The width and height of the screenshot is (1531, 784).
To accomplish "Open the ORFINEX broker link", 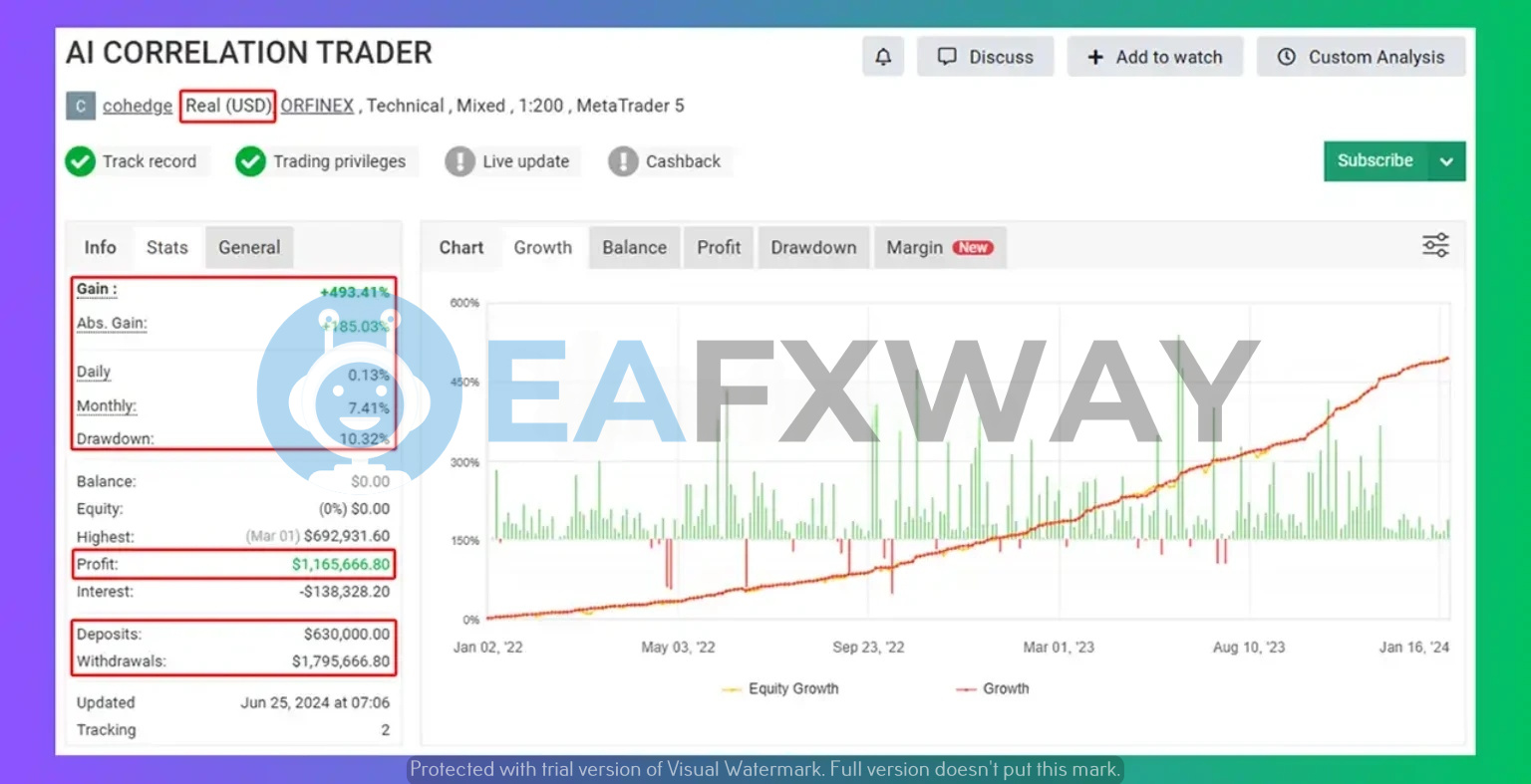I will (x=317, y=106).
